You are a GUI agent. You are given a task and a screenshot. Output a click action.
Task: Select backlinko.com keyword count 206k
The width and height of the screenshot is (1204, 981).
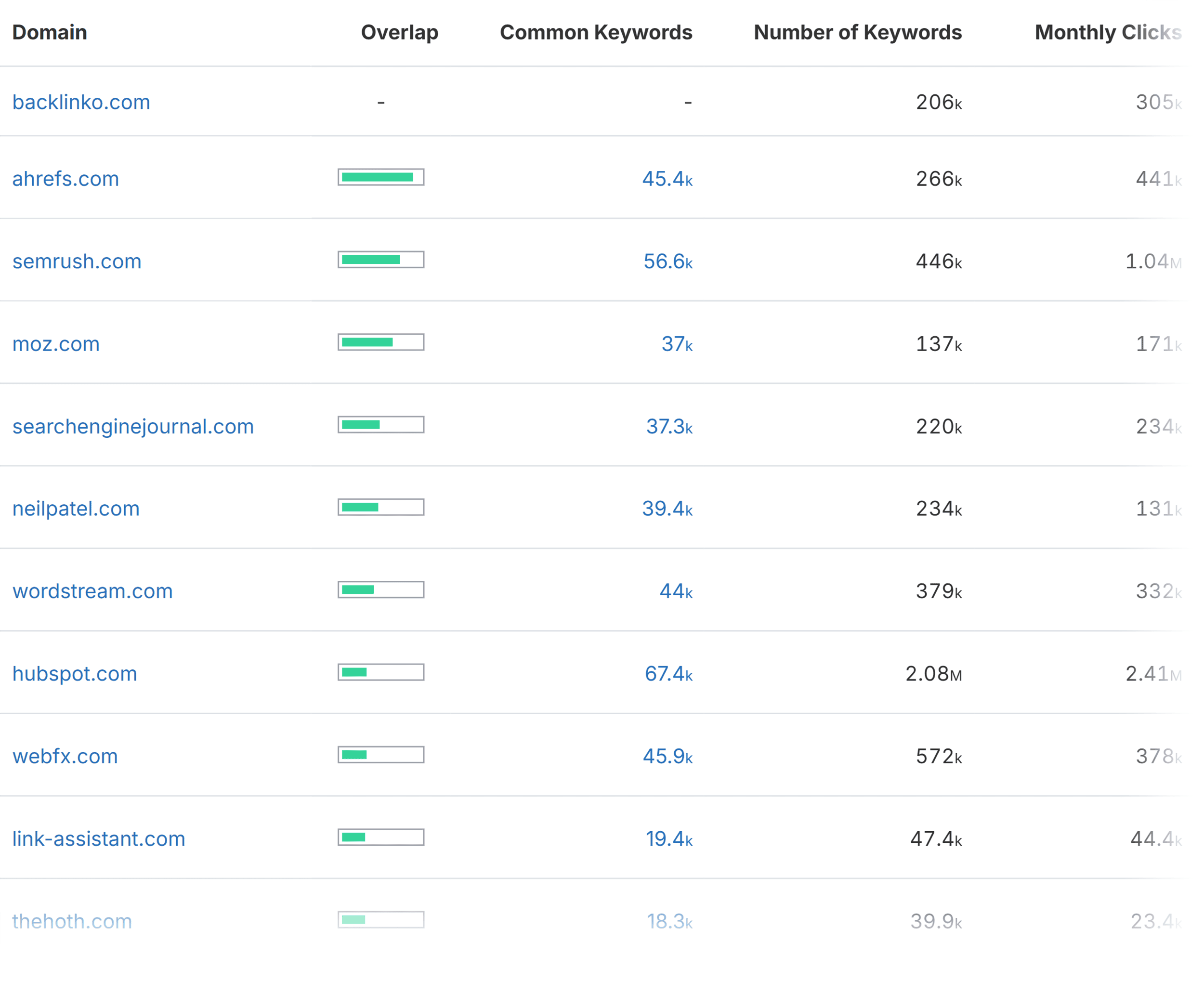click(x=939, y=102)
